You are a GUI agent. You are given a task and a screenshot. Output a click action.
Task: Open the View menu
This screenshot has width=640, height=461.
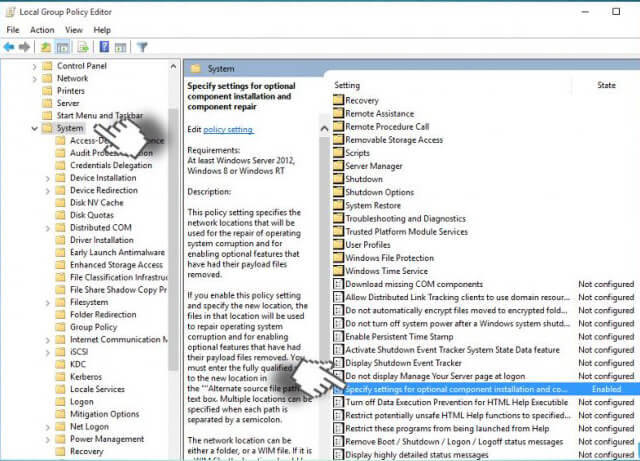[x=75, y=30]
